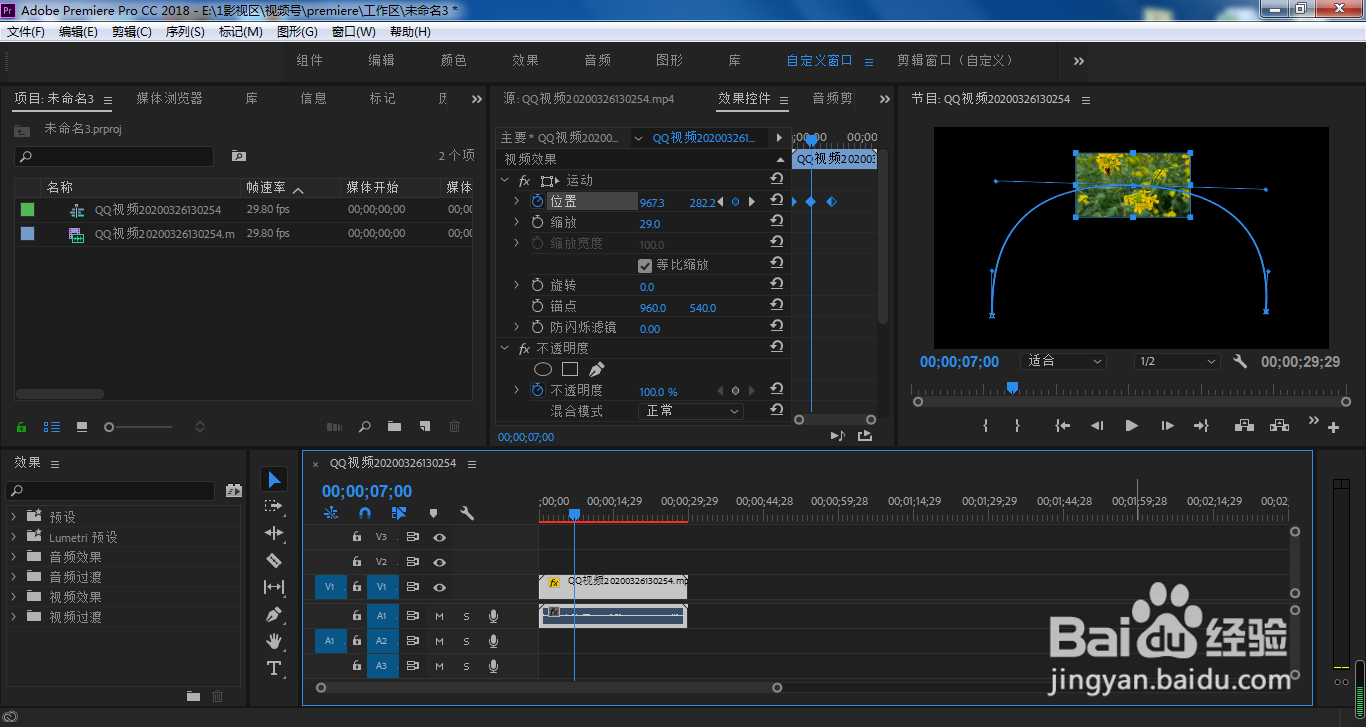Lock video track V2
This screenshot has height=727, width=1366.
pos(356,562)
